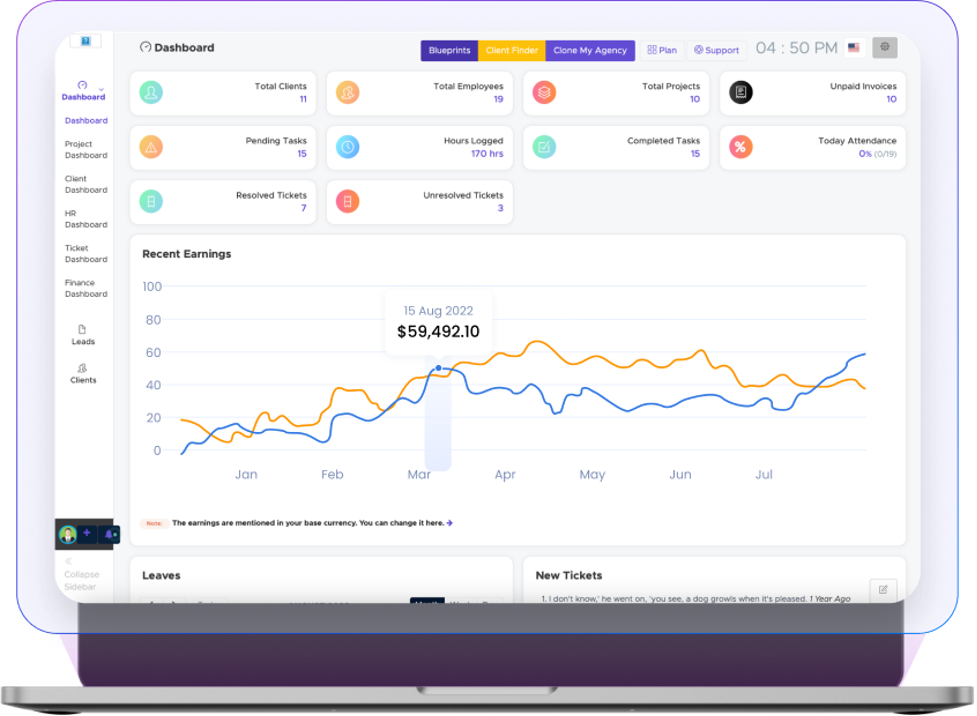This screenshot has height=716, width=977.
Task: Click Total Clients count "11"
Action: tap(303, 99)
